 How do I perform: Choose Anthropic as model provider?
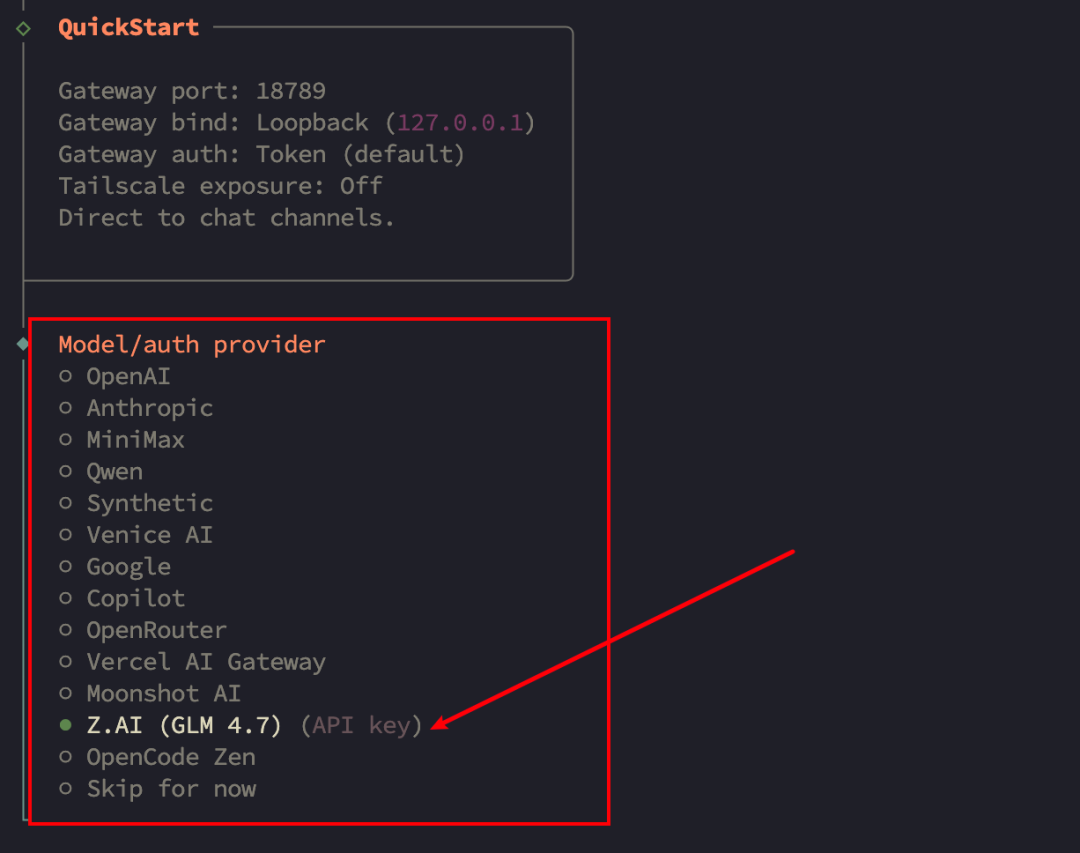149,408
